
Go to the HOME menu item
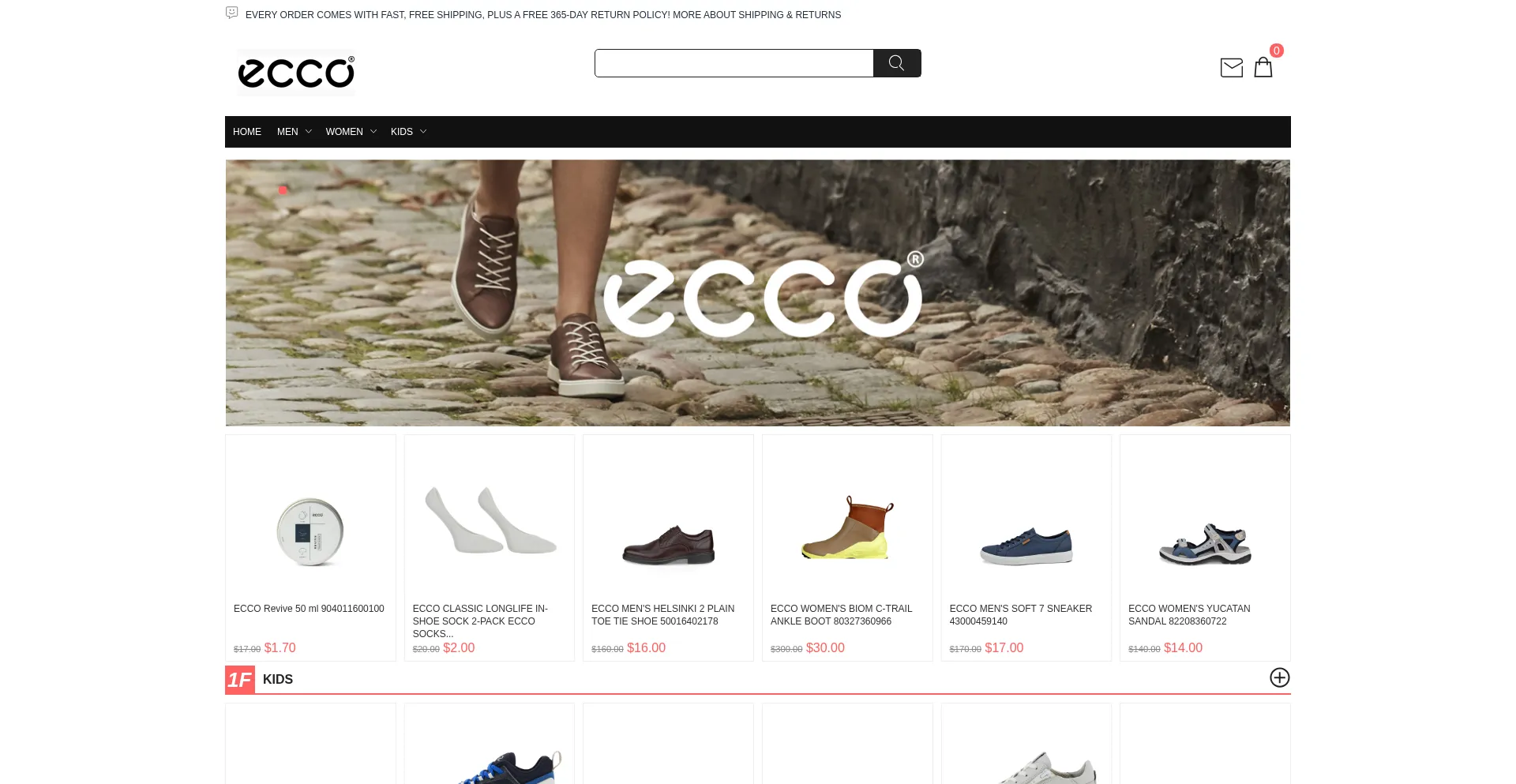(247, 132)
